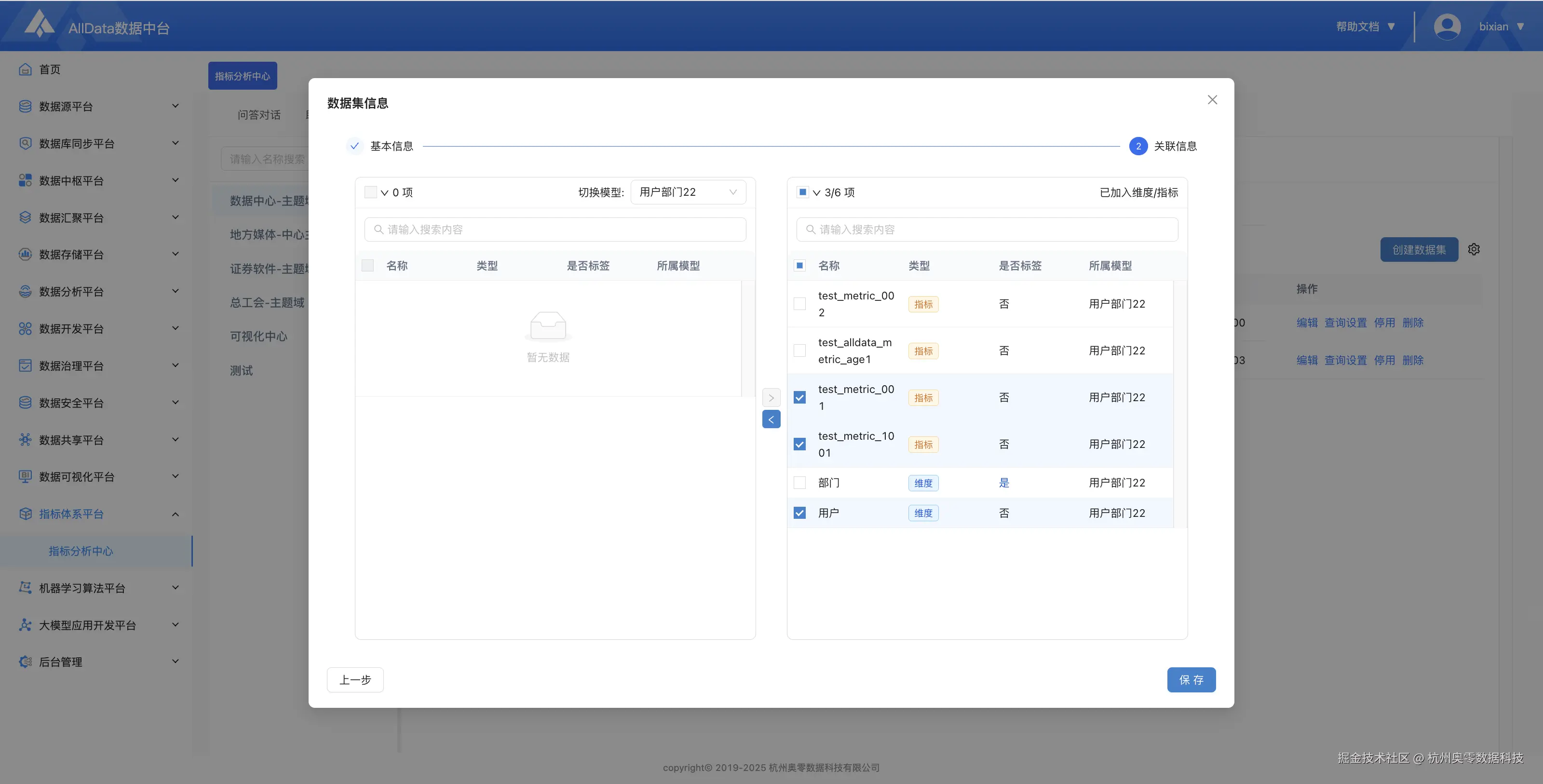Open the 切换模型 用户部门22 dropdown
The image size is (1543, 784).
click(688, 192)
